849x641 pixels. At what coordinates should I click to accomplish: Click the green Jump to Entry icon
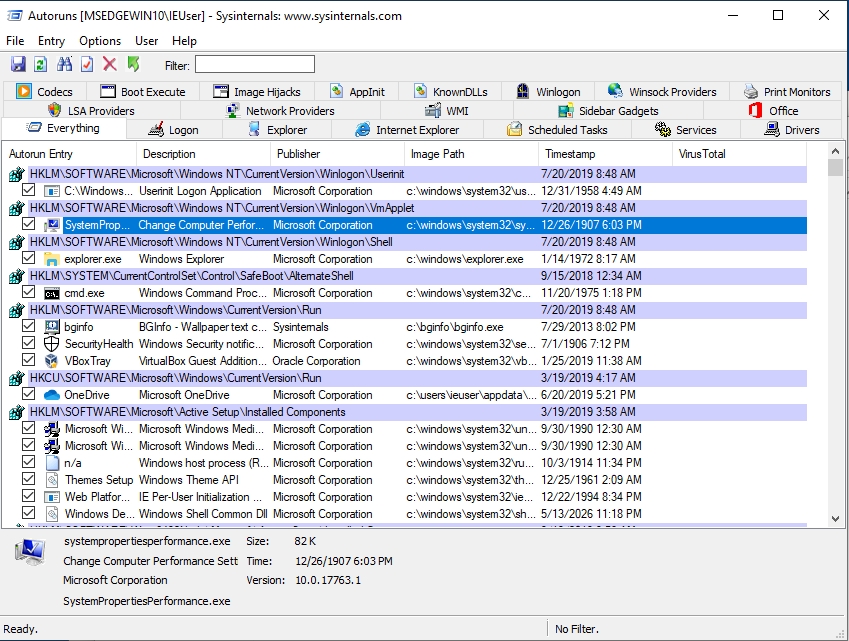(x=134, y=64)
